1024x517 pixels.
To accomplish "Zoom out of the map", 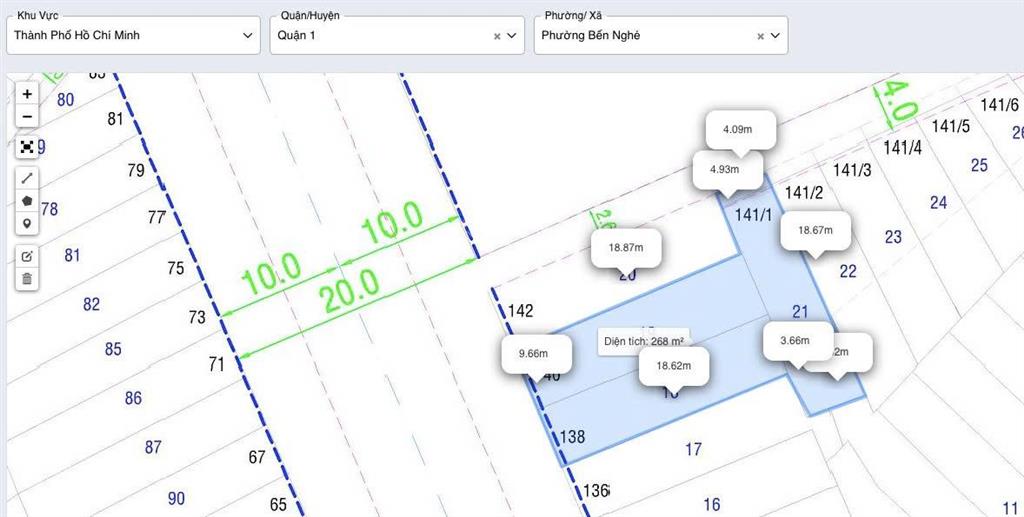I will [x=27, y=117].
